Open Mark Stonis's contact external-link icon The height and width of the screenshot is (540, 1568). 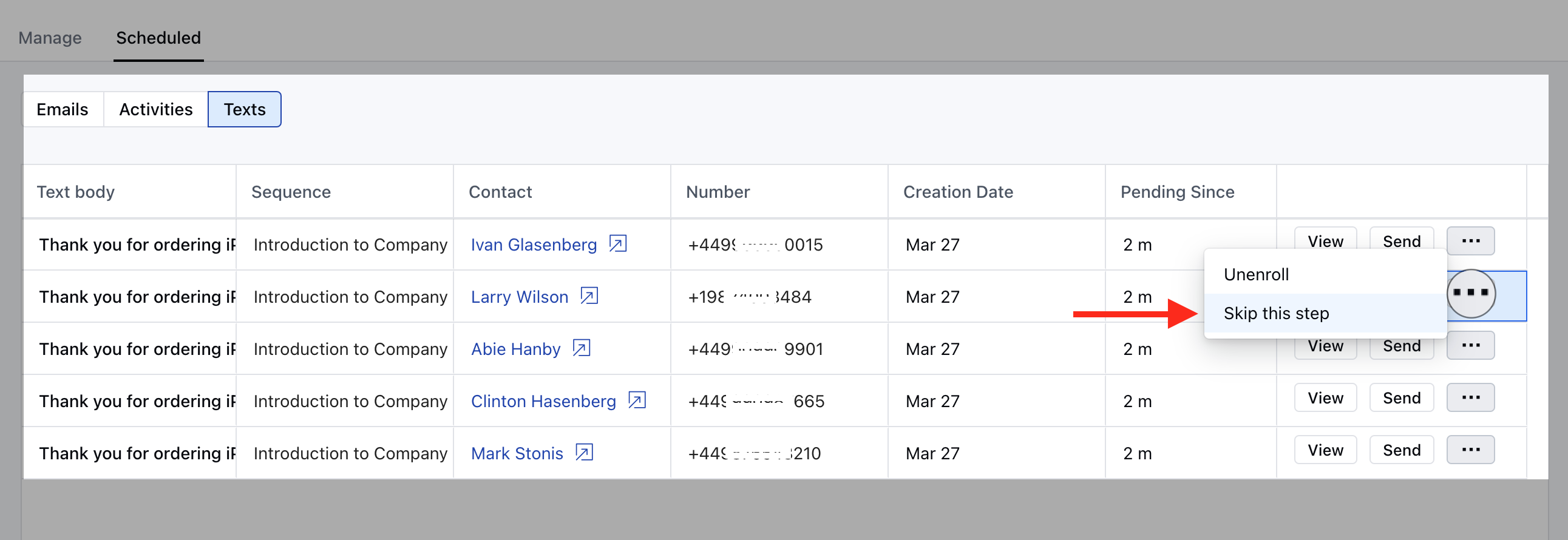coord(585,453)
